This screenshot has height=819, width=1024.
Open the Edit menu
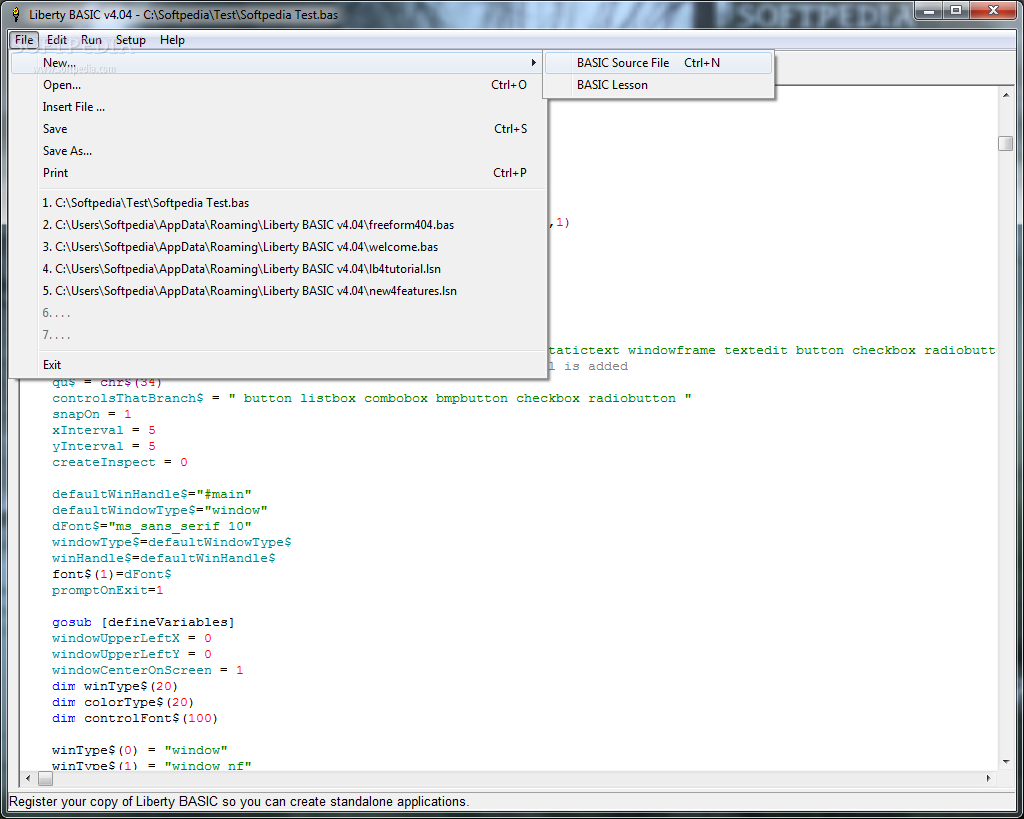click(57, 40)
